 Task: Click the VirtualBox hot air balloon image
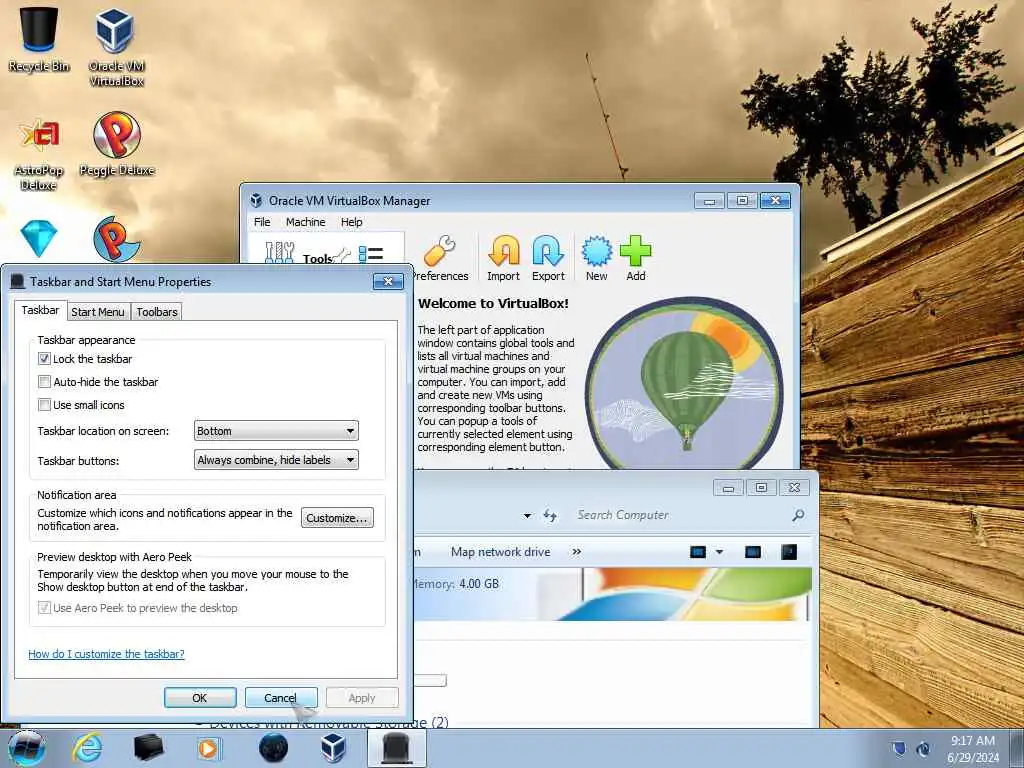coord(684,385)
